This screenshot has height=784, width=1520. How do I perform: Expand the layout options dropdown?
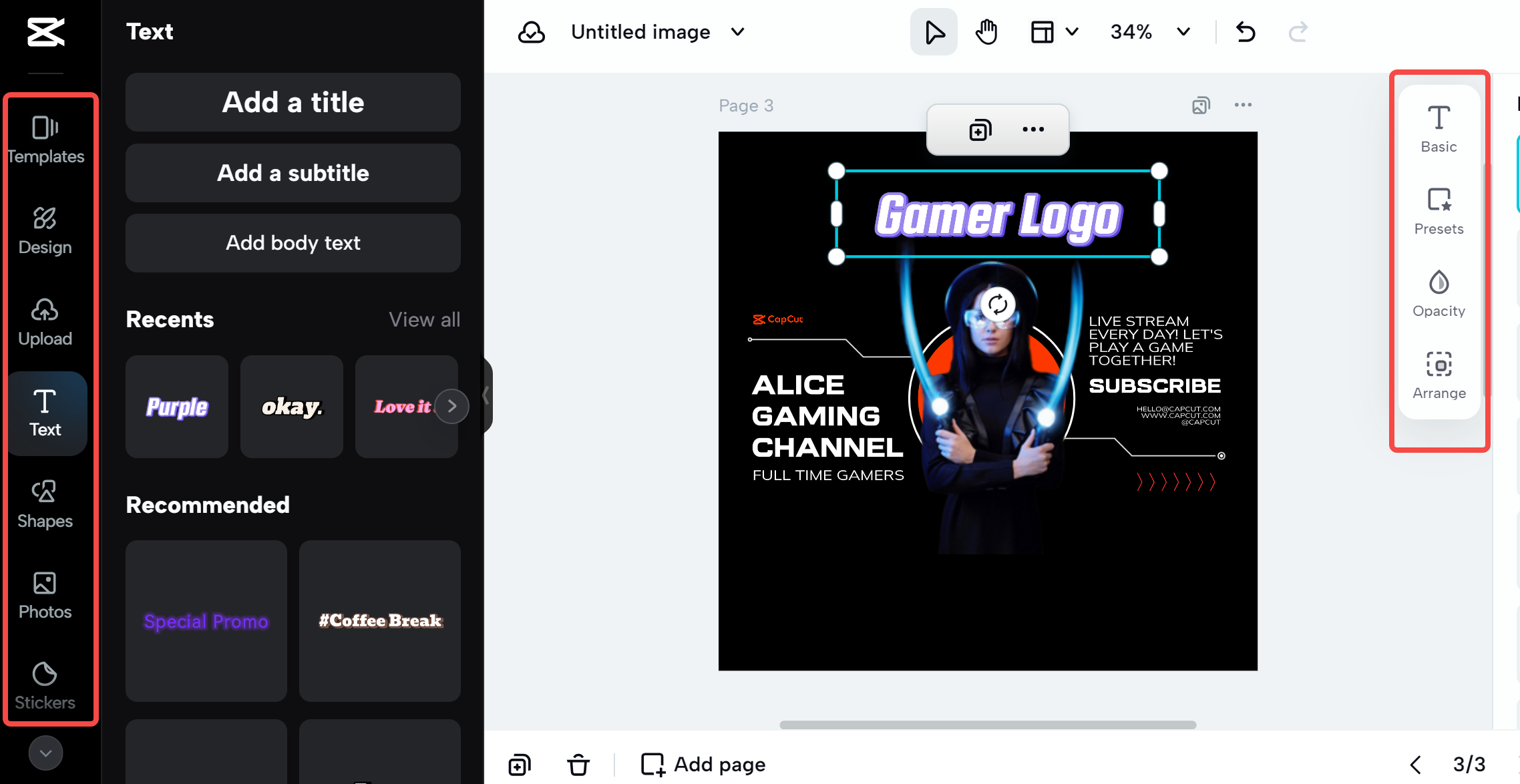click(x=1071, y=32)
